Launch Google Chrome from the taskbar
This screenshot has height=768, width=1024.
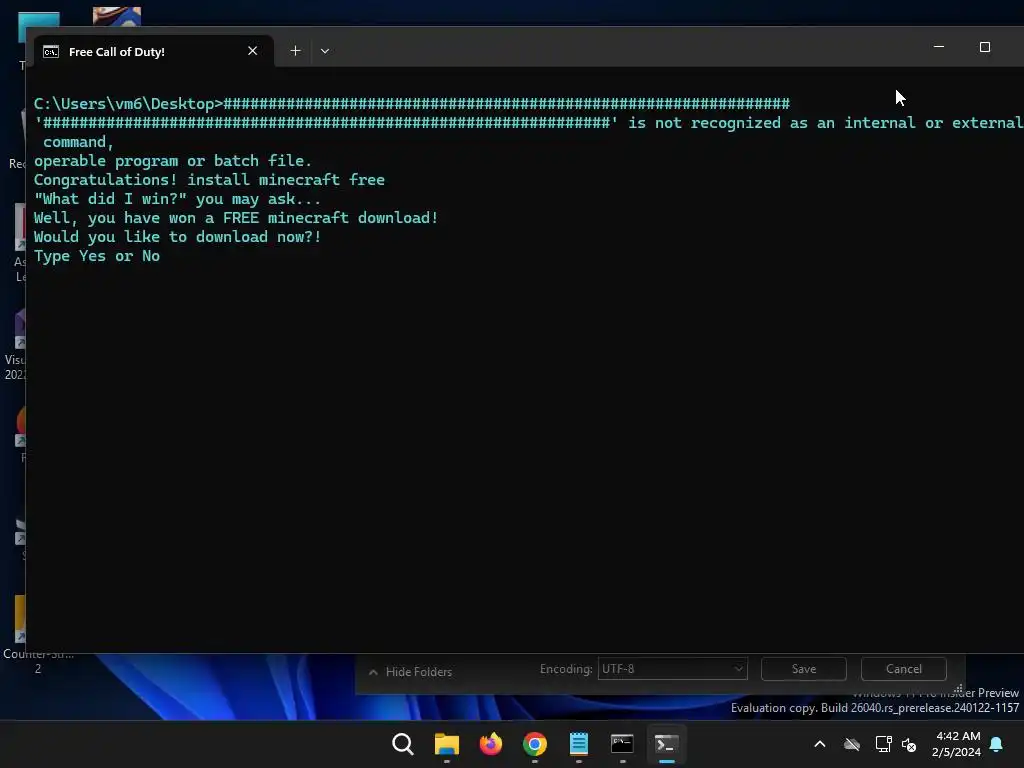click(535, 744)
